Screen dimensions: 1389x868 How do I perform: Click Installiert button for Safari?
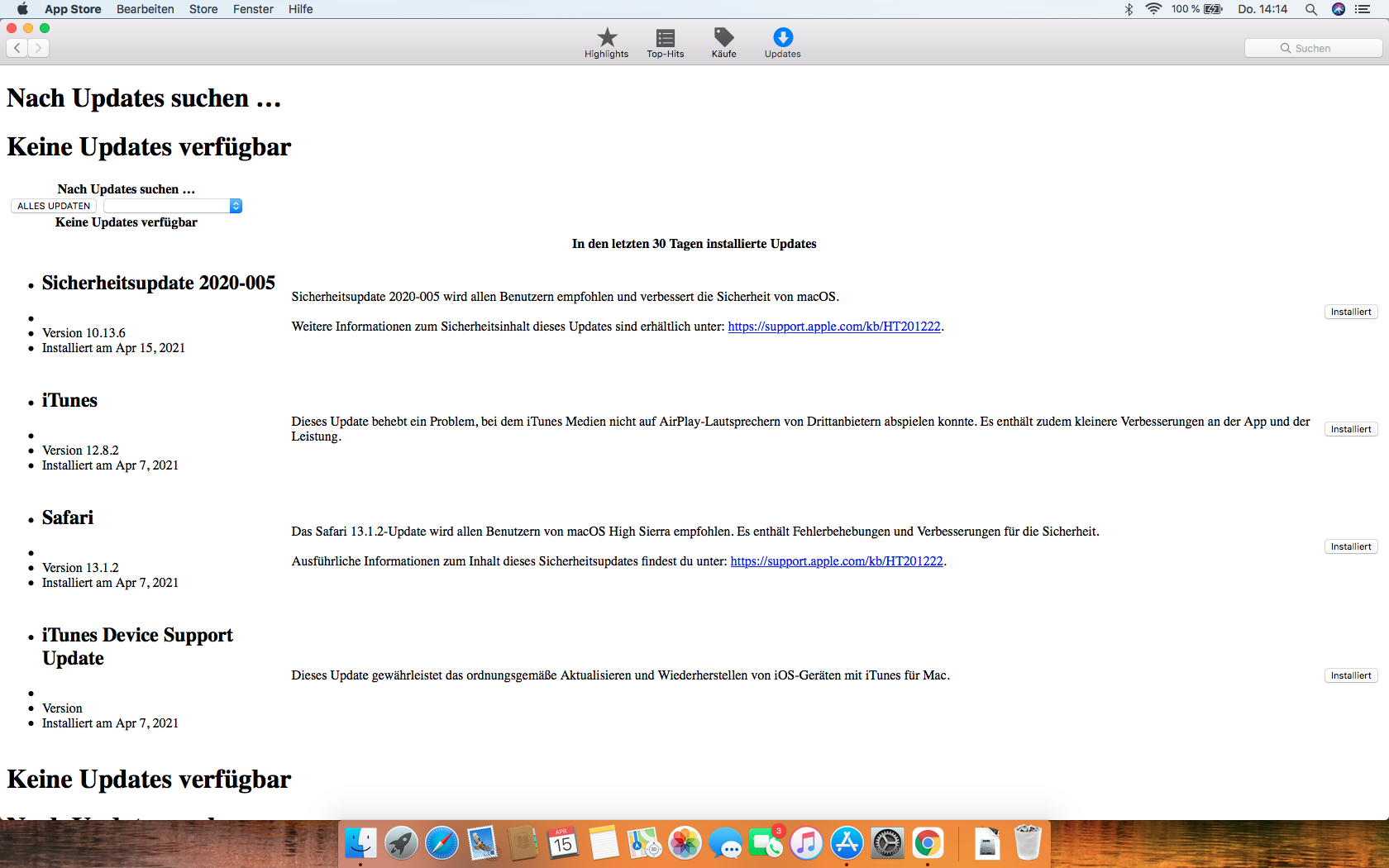1351,546
